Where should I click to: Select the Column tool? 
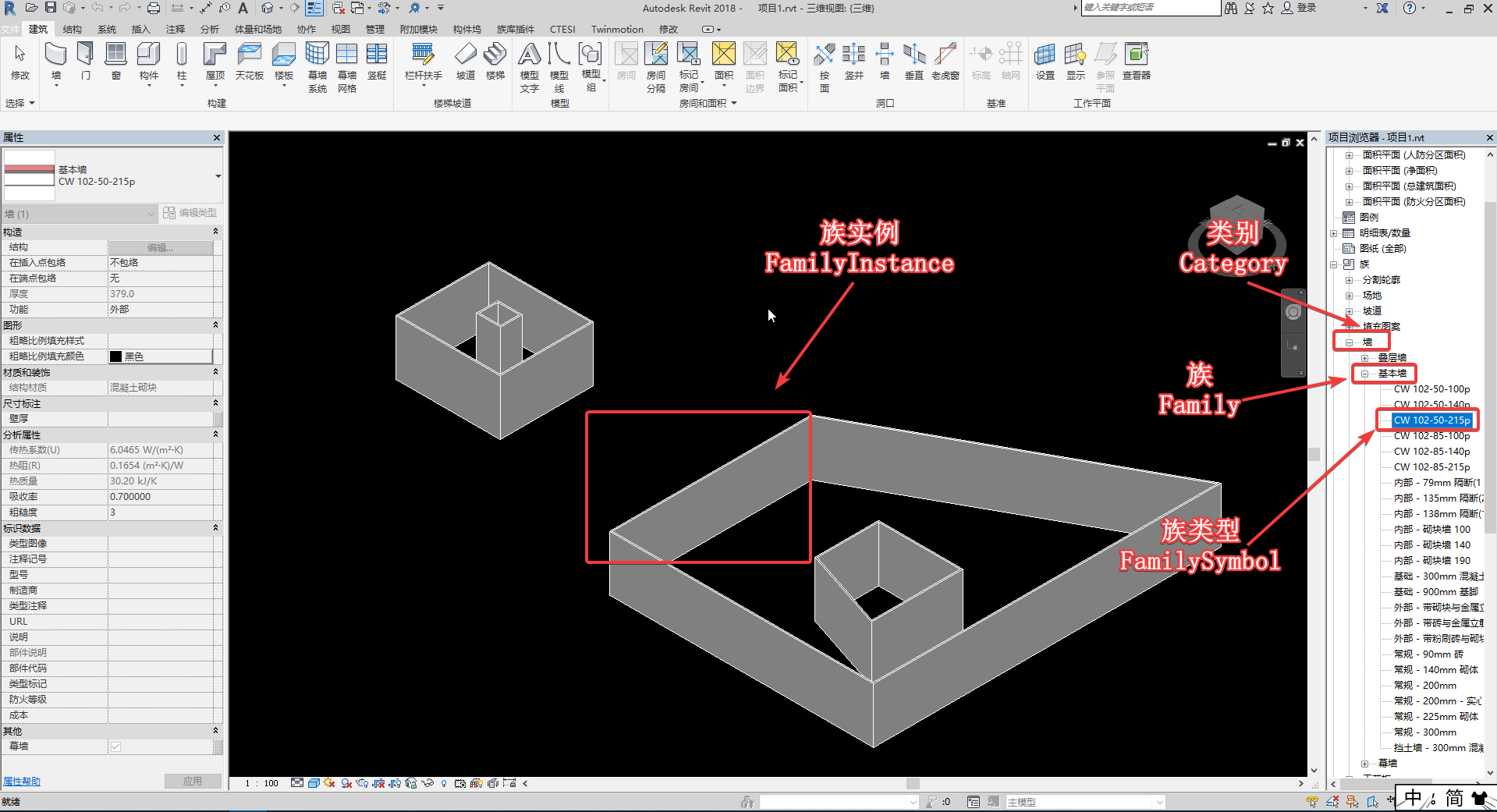point(182,62)
